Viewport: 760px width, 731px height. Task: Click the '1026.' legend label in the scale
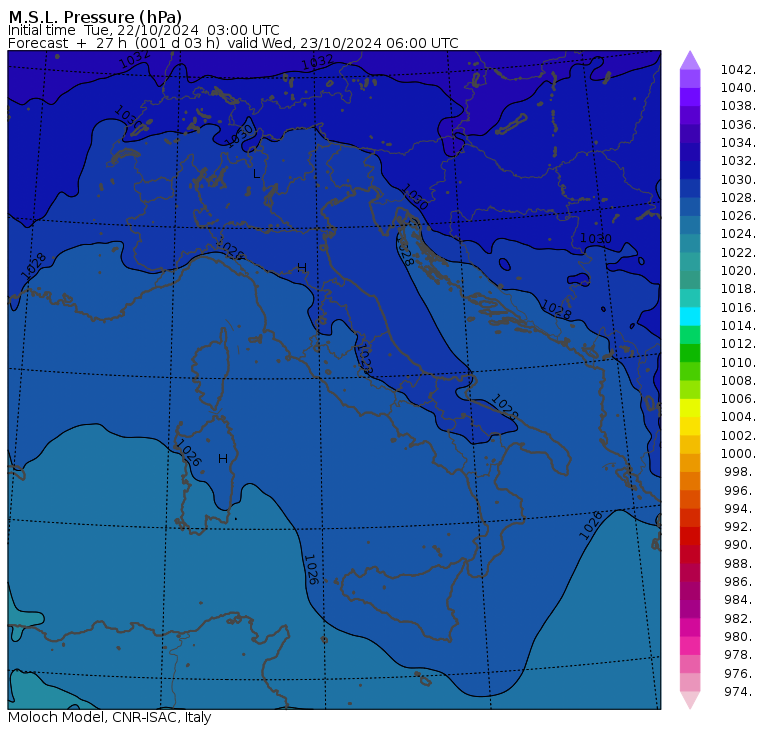[738, 215]
